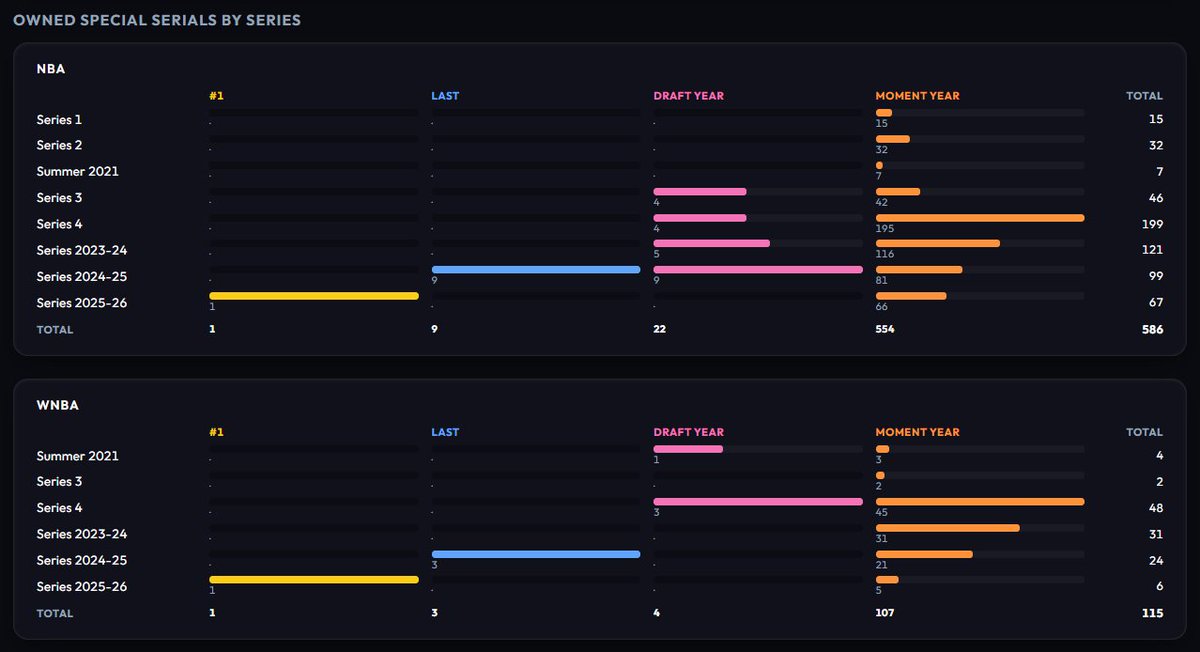Click the 554 Moment Year total in NBA
Image resolution: width=1200 pixels, height=652 pixels.
pyautogui.click(x=885, y=330)
